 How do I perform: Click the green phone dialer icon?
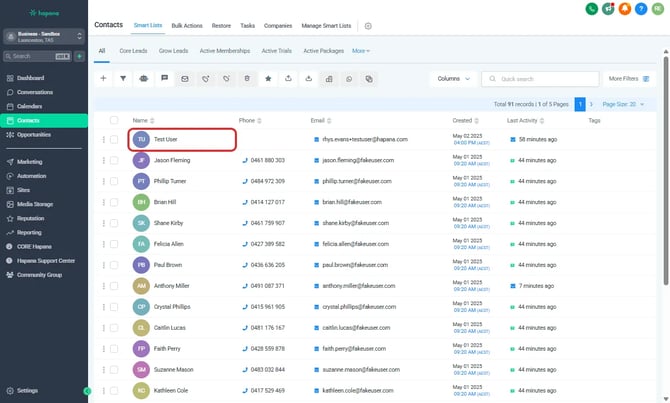(x=593, y=9)
